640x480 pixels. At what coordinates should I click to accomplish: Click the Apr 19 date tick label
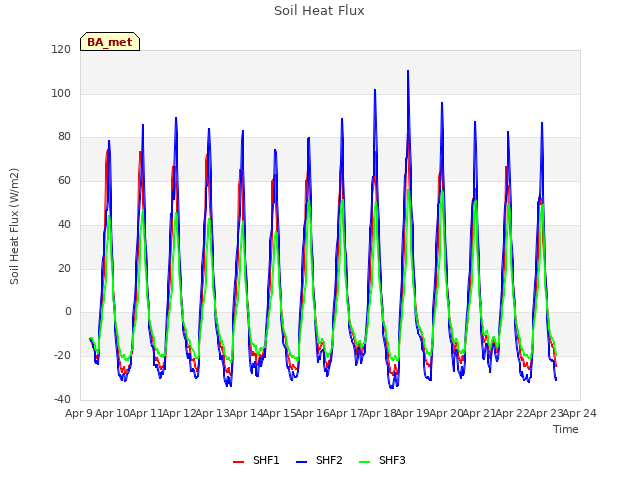point(412,413)
